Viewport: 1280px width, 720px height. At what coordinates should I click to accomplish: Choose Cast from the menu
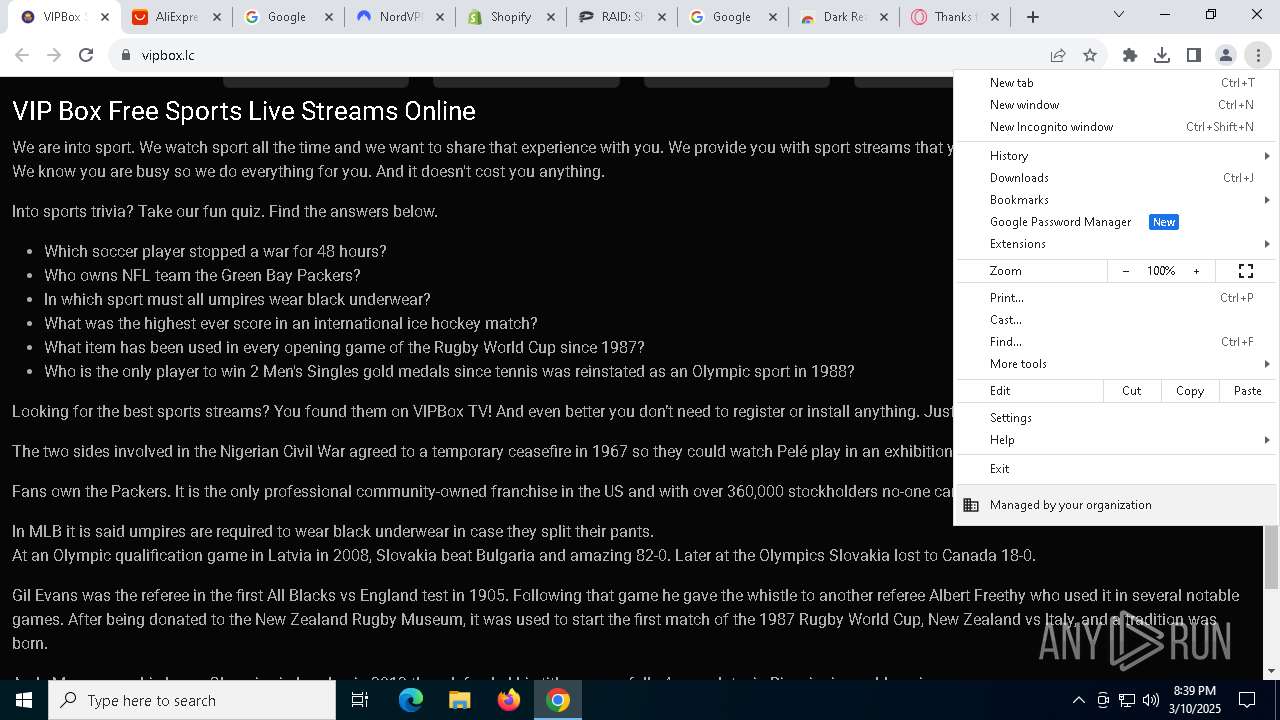click(1117, 320)
